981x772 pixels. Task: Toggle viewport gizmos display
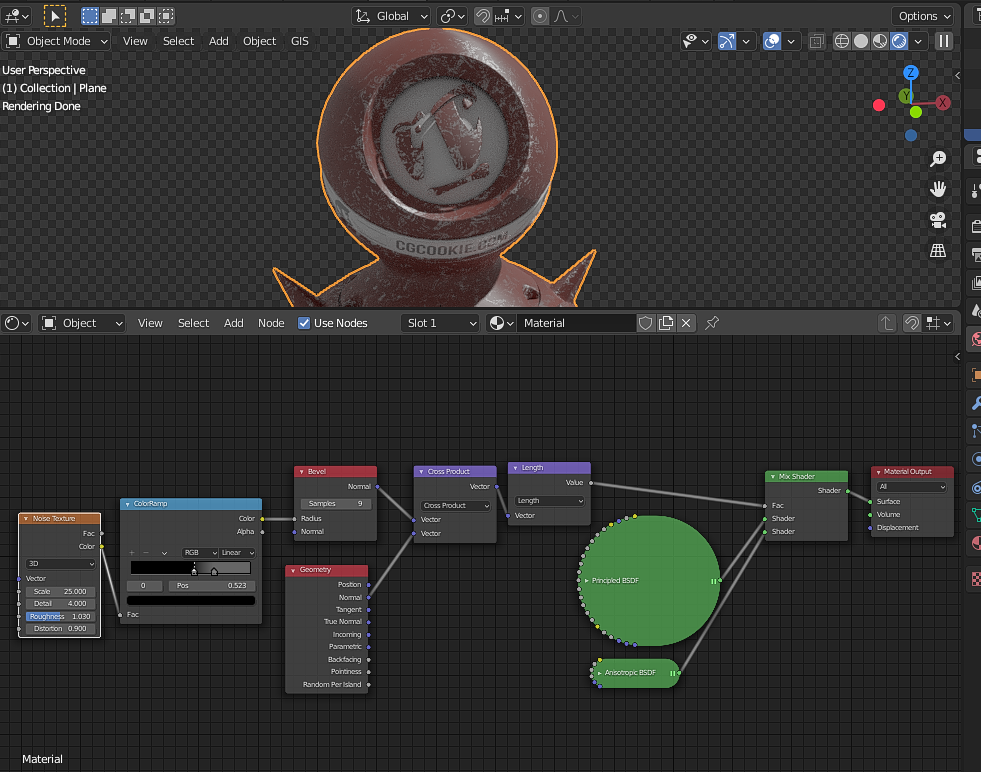coord(727,41)
